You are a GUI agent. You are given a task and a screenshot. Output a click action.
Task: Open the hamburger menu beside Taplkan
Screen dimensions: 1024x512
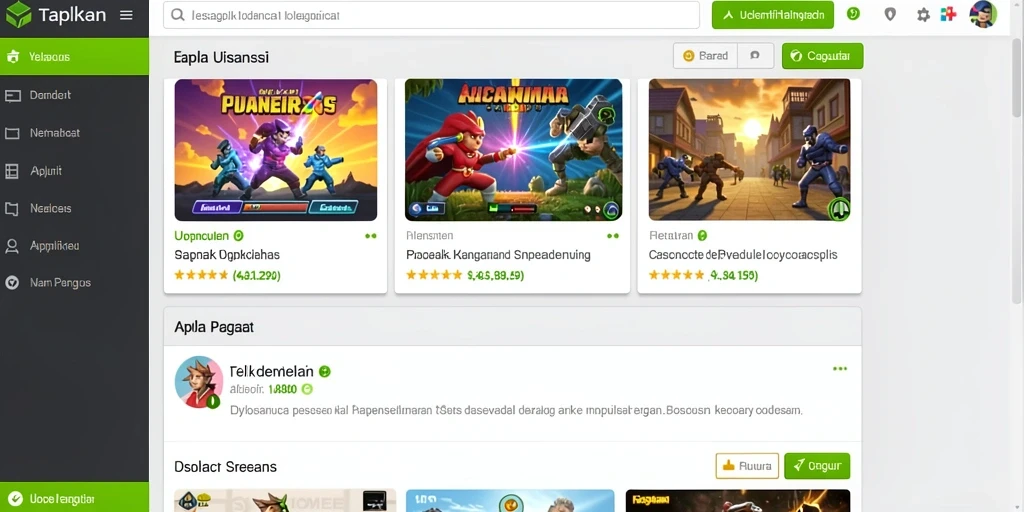(x=127, y=15)
